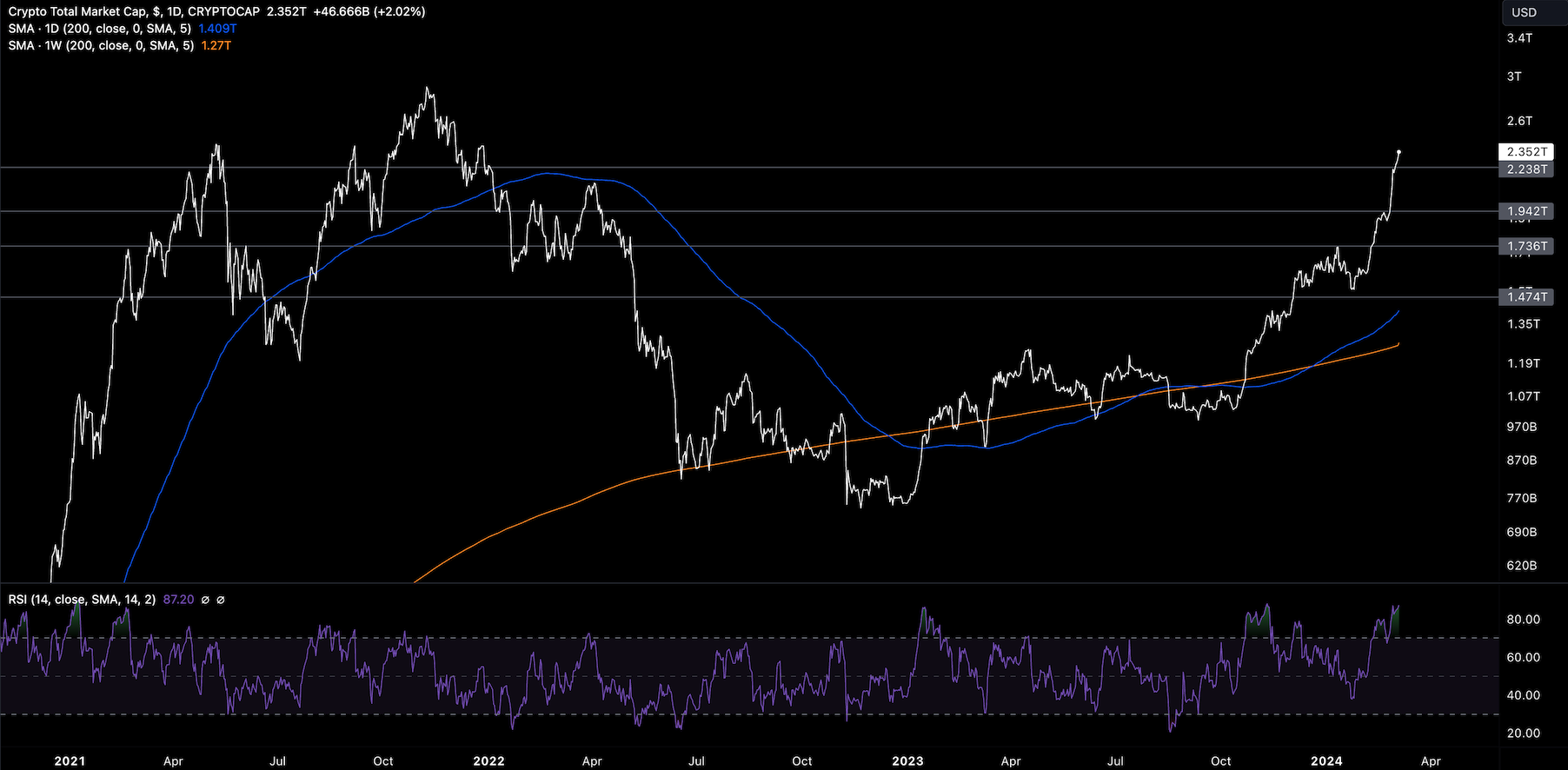Click the blue 1.409T SMA value
The image size is (1568, 770).
(x=217, y=29)
